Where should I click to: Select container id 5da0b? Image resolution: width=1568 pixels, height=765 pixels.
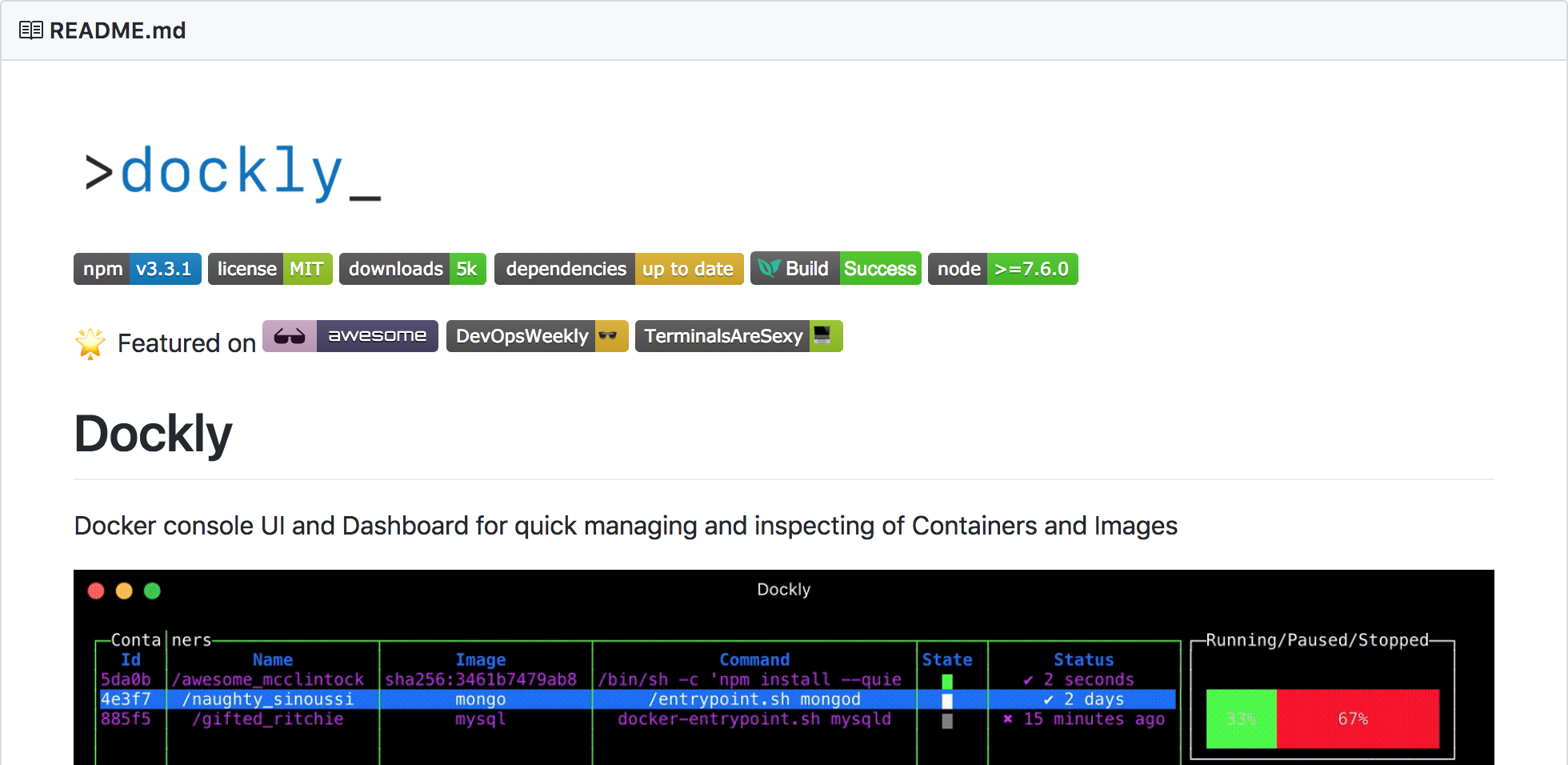pos(126,679)
